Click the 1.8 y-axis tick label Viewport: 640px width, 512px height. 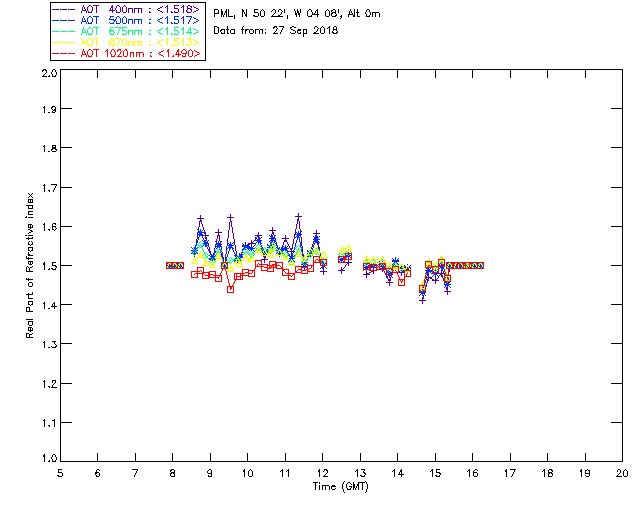(49, 148)
